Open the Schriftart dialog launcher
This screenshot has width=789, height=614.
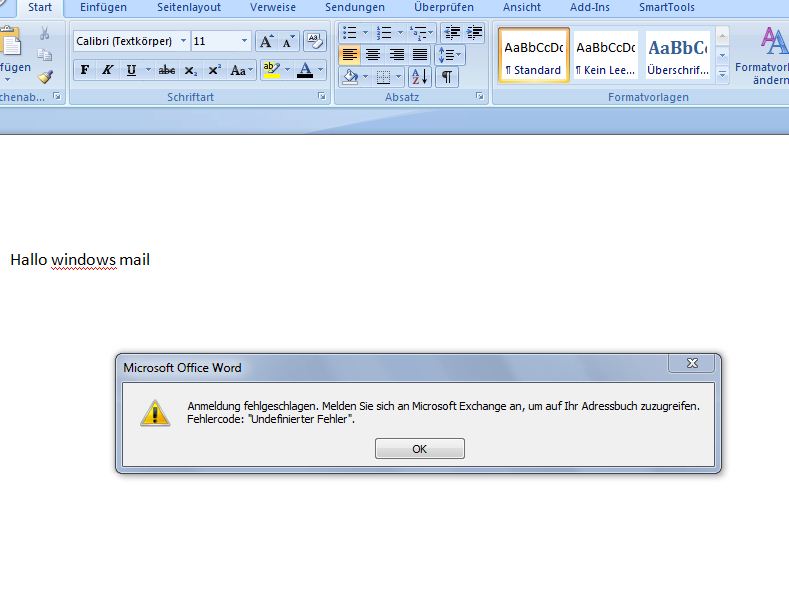(322, 96)
